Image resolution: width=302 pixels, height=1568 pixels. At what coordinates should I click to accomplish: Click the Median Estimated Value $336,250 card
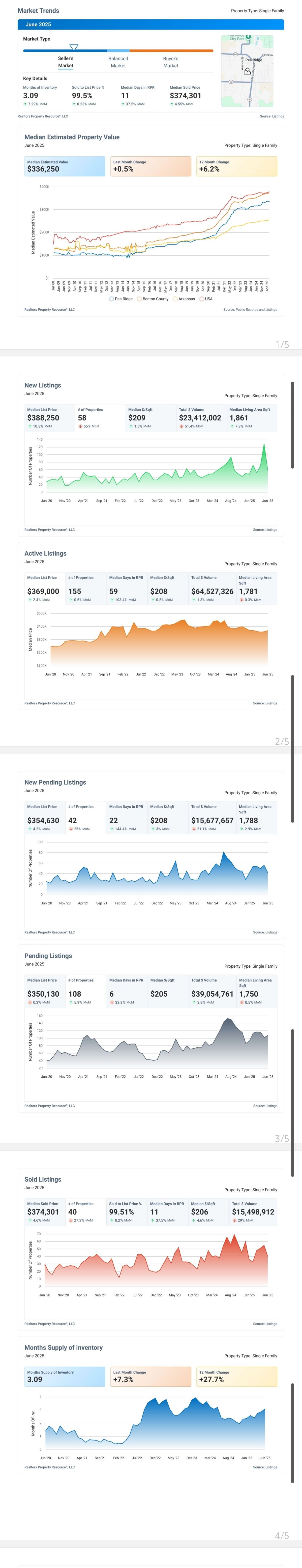pyautogui.click(x=64, y=166)
